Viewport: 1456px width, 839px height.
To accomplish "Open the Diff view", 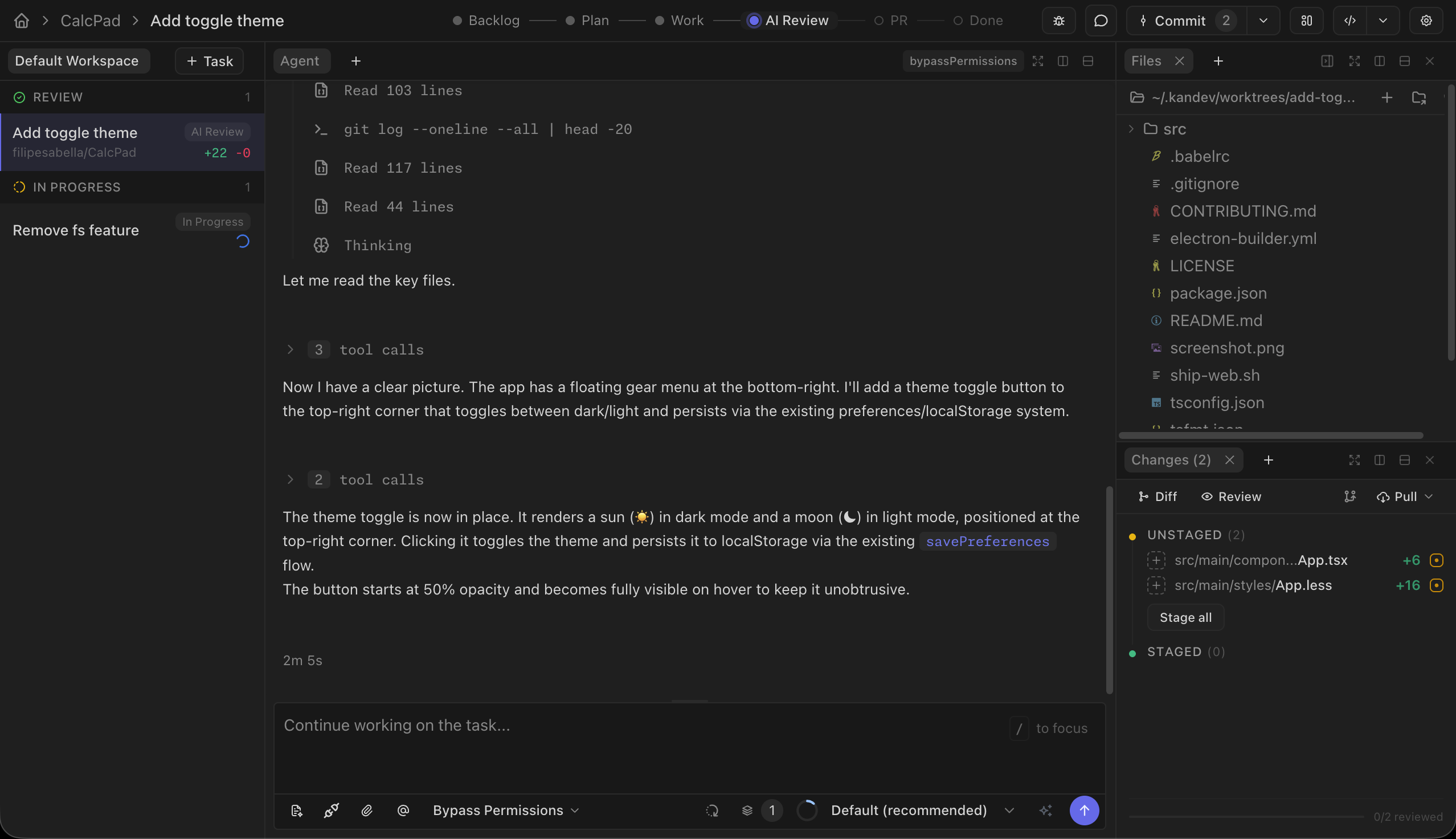I will 1157,496.
